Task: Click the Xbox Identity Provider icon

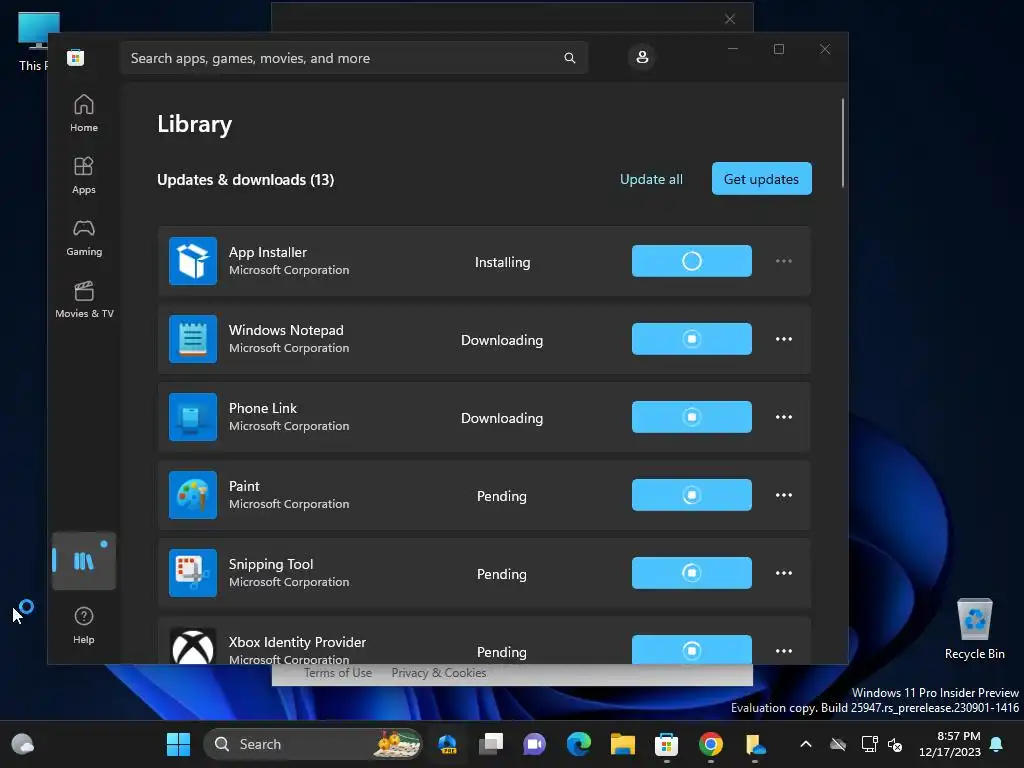Action: tap(193, 647)
